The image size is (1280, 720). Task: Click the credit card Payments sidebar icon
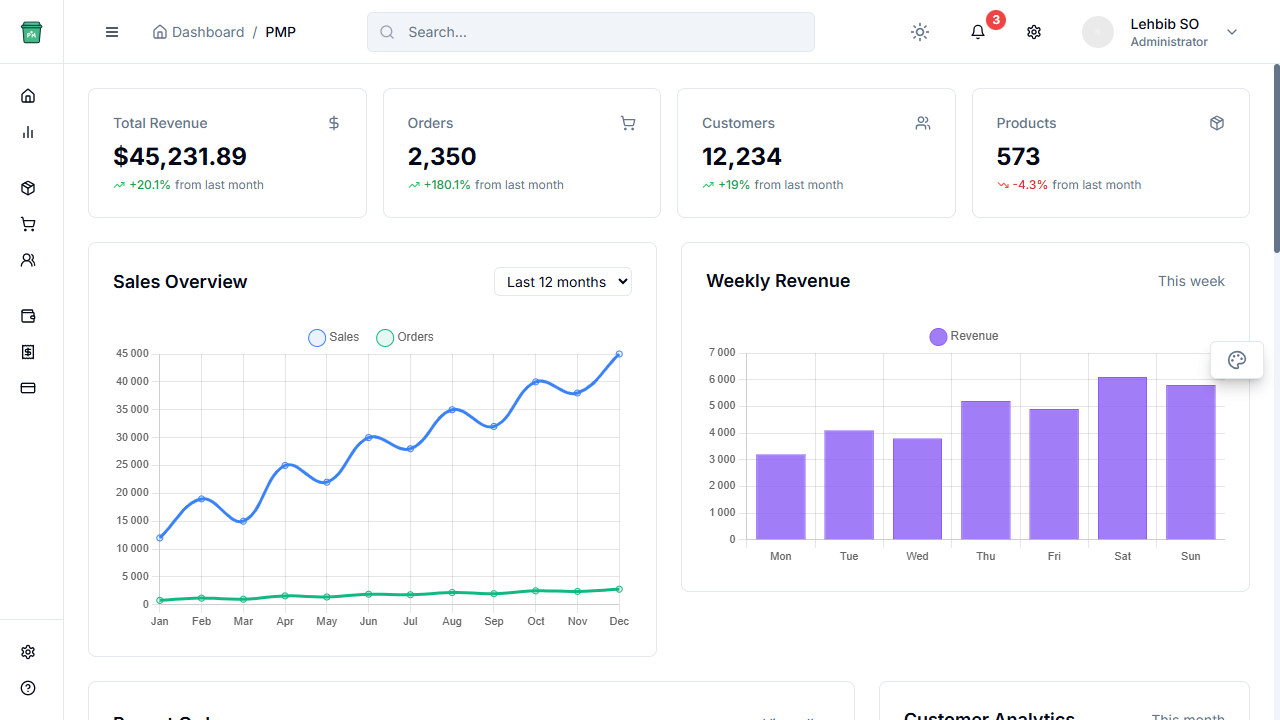pyautogui.click(x=28, y=388)
